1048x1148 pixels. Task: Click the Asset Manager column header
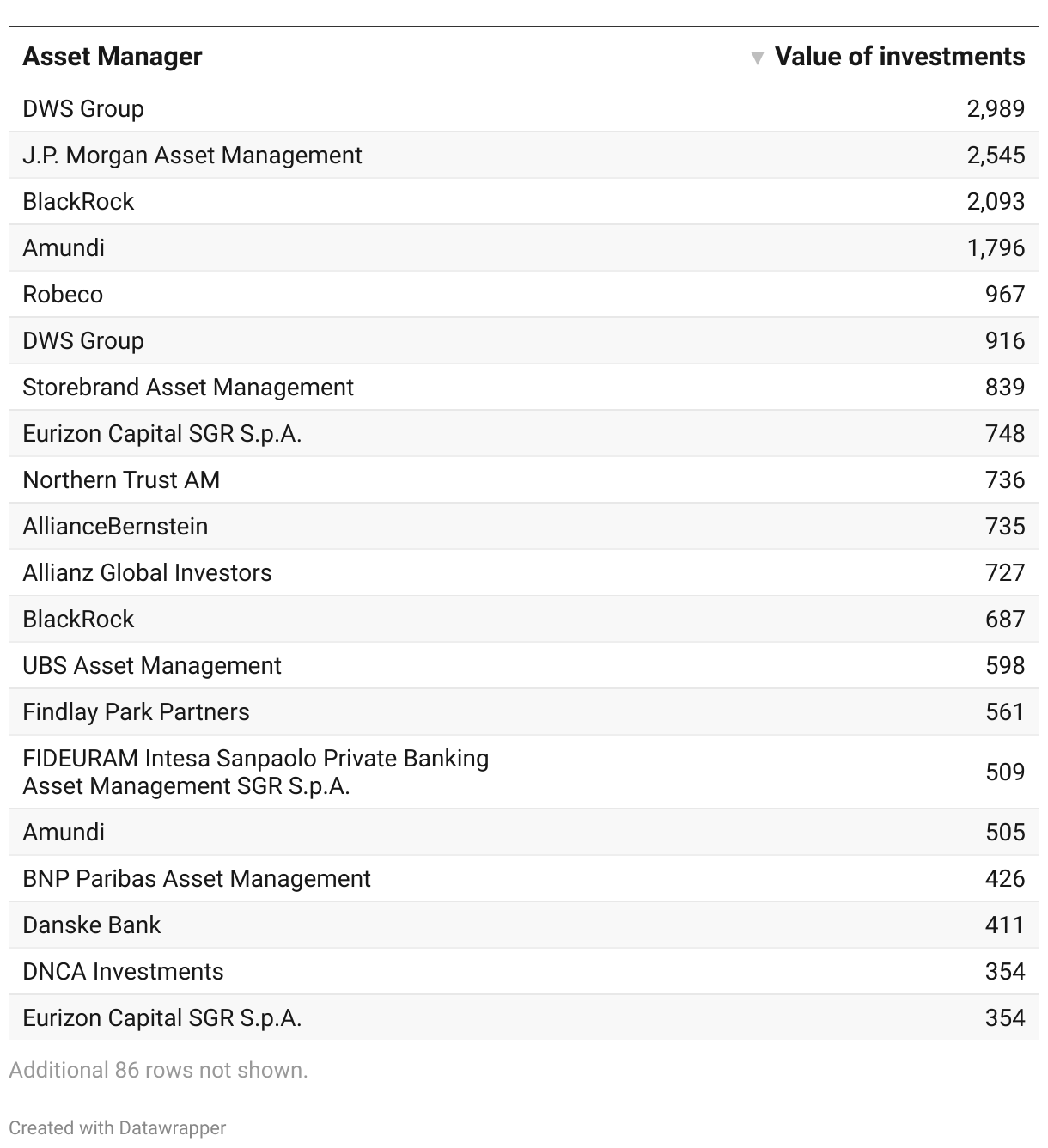pyautogui.click(x=113, y=57)
